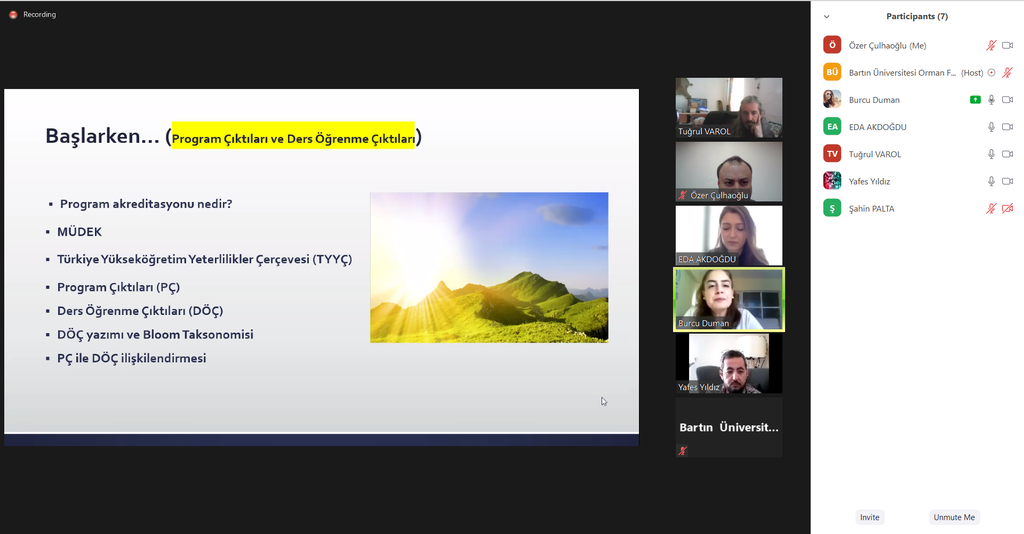The image size is (1024, 534).
Task: Toggle the host's muted microphone icon
Action: click(x=1007, y=73)
